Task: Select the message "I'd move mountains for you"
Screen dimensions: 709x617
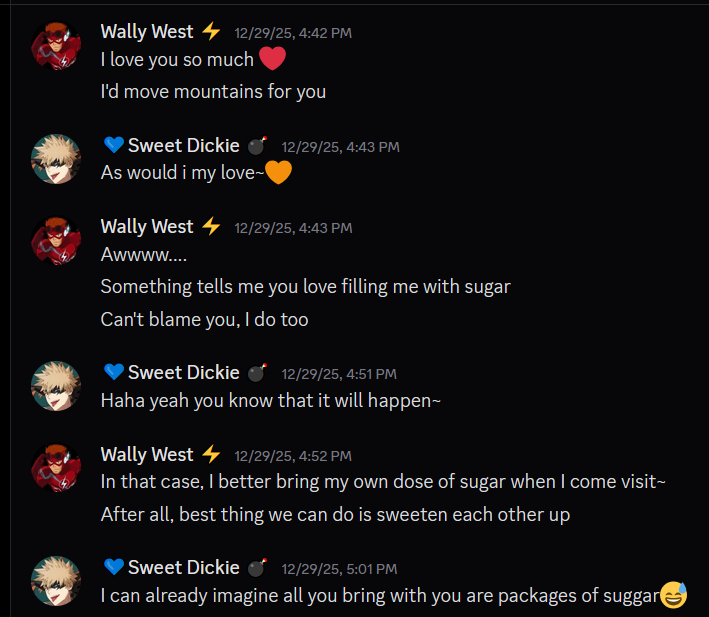Action: 213,92
